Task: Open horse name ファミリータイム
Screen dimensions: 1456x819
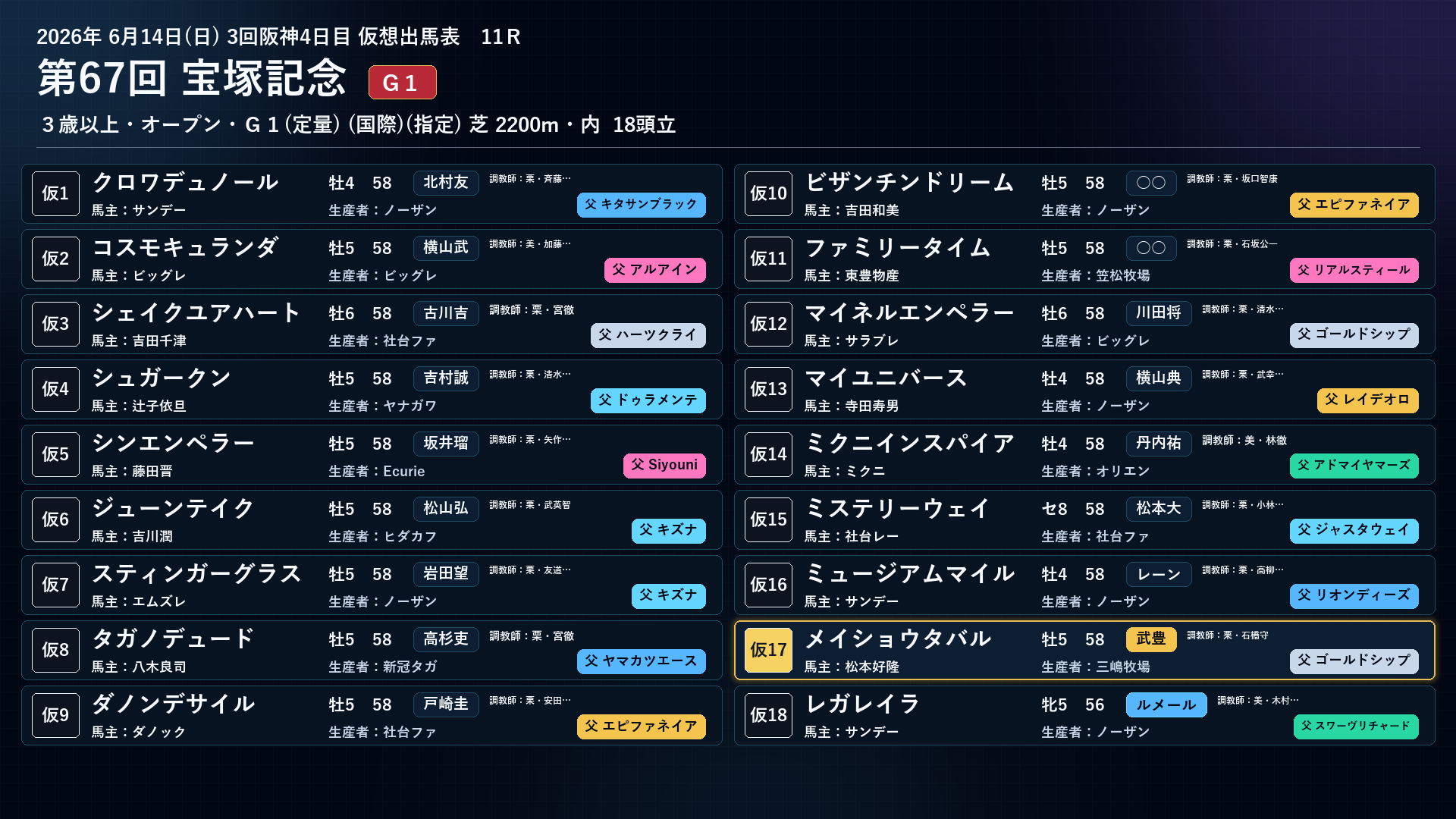Action: (898, 247)
